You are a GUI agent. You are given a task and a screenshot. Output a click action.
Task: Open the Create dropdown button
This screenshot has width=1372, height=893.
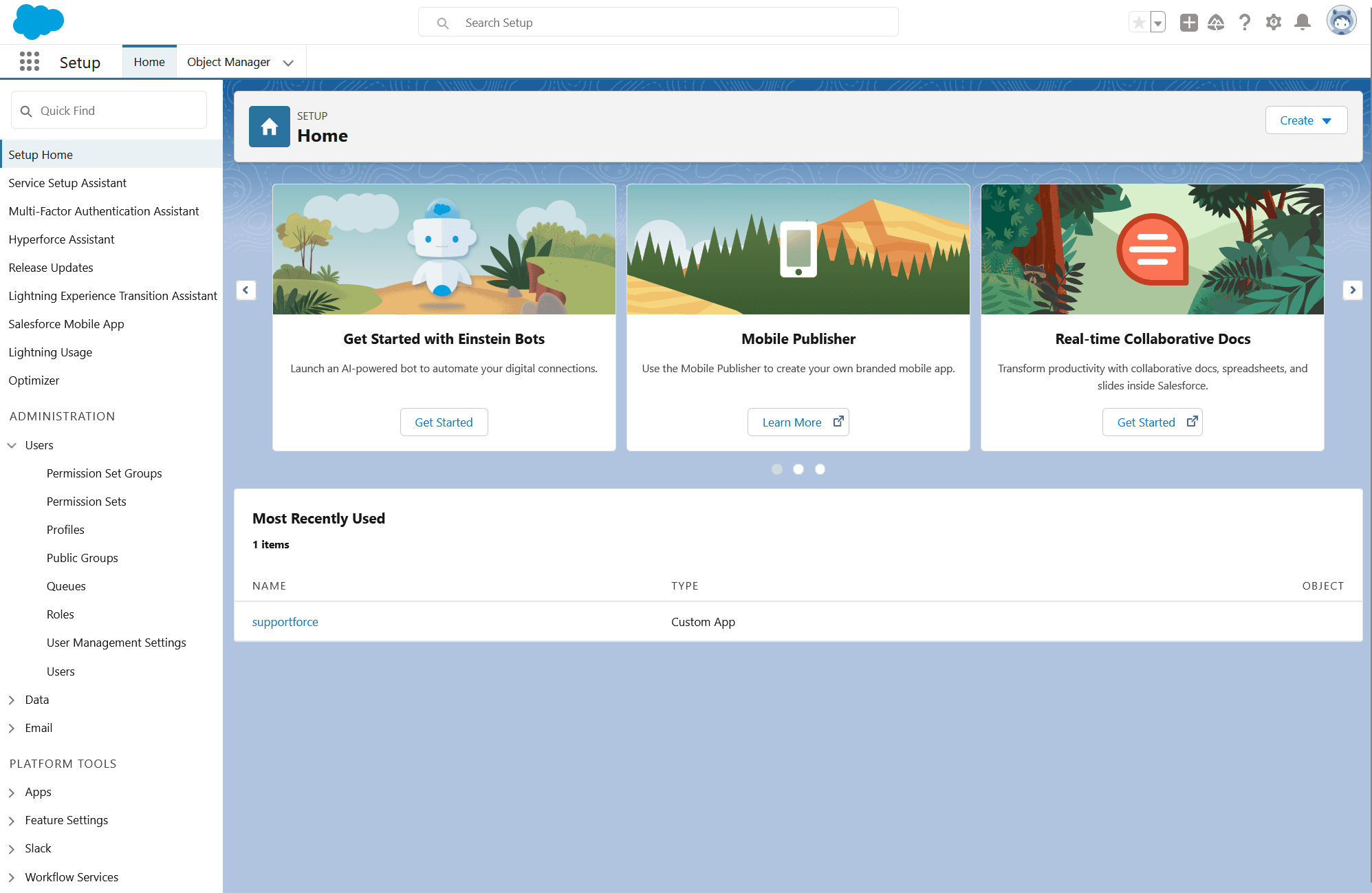[1305, 120]
